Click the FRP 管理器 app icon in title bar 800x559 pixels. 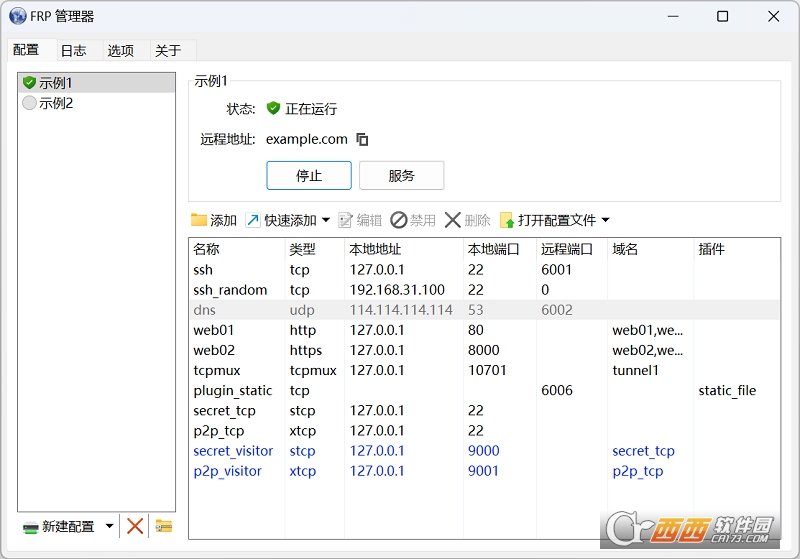tap(17, 16)
